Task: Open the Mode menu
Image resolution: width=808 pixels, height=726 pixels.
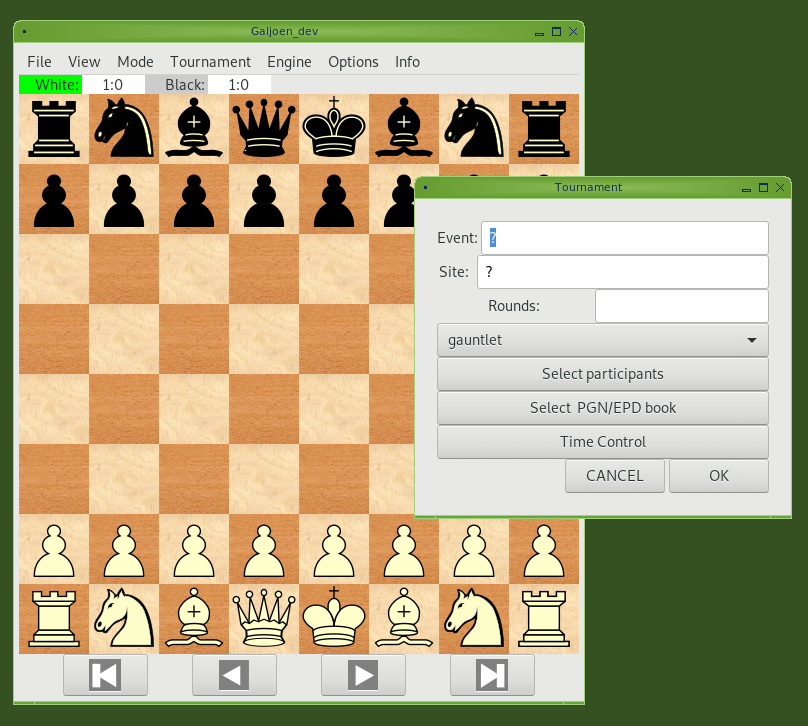Action: point(135,62)
